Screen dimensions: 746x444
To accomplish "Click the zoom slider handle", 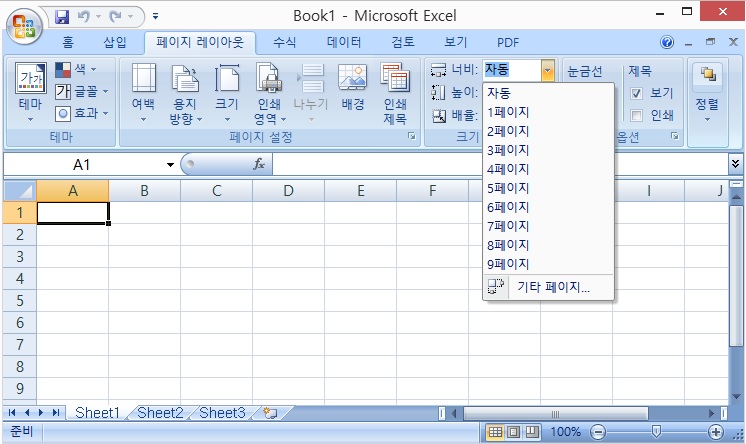I will coord(656,432).
